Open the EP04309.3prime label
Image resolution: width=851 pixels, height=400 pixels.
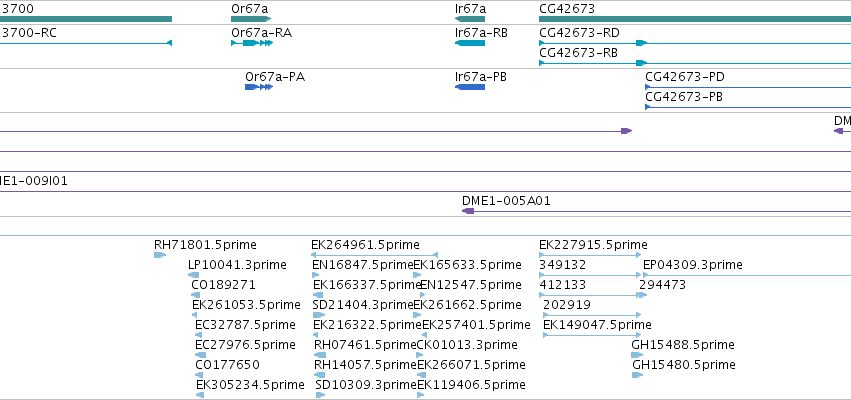693,265
